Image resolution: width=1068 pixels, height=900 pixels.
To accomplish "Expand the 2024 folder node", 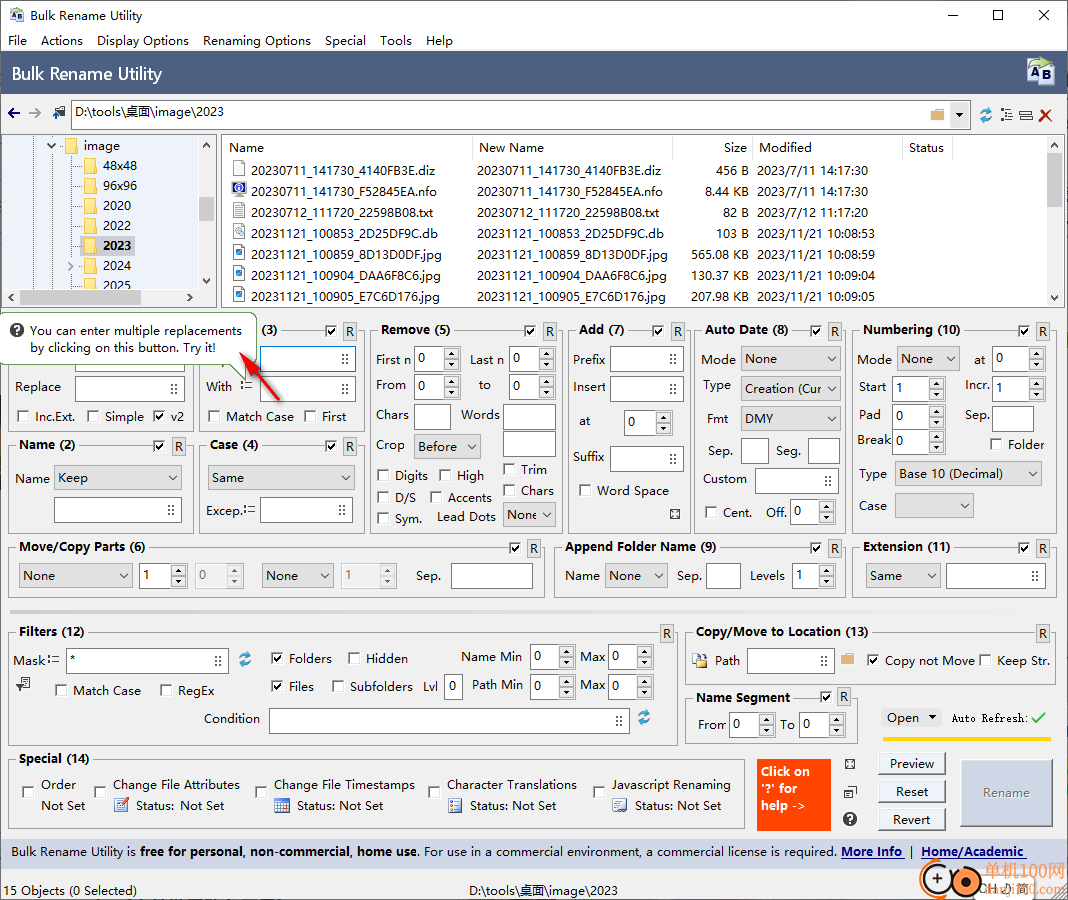I will click(x=70, y=266).
